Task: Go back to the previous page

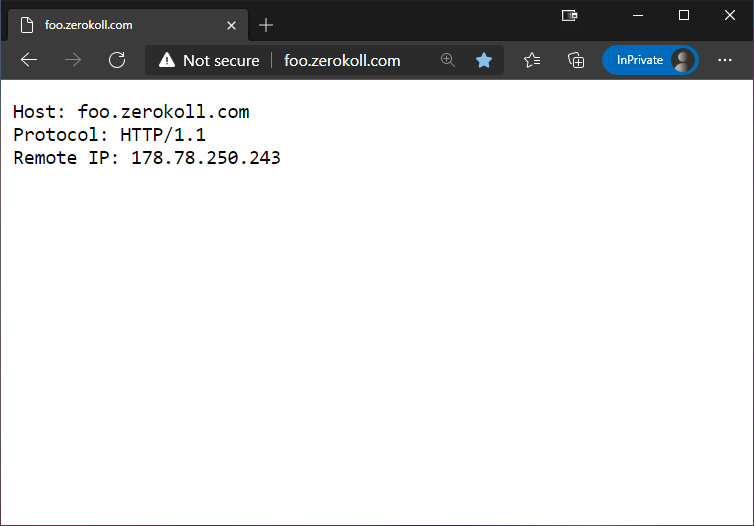Action: pos(29,60)
